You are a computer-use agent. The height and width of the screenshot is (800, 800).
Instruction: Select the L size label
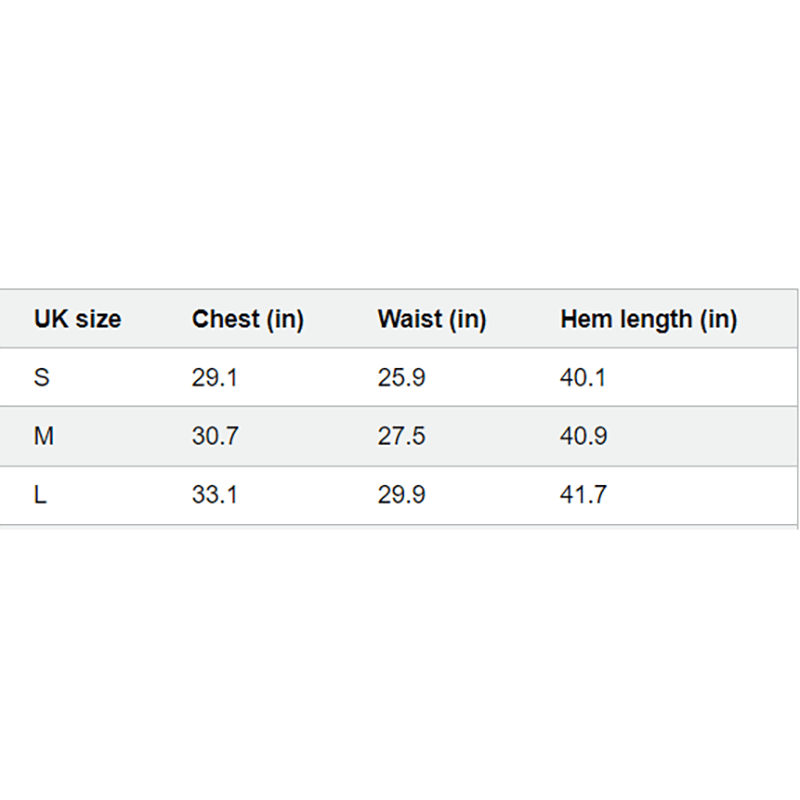click(x=40, y=495)
